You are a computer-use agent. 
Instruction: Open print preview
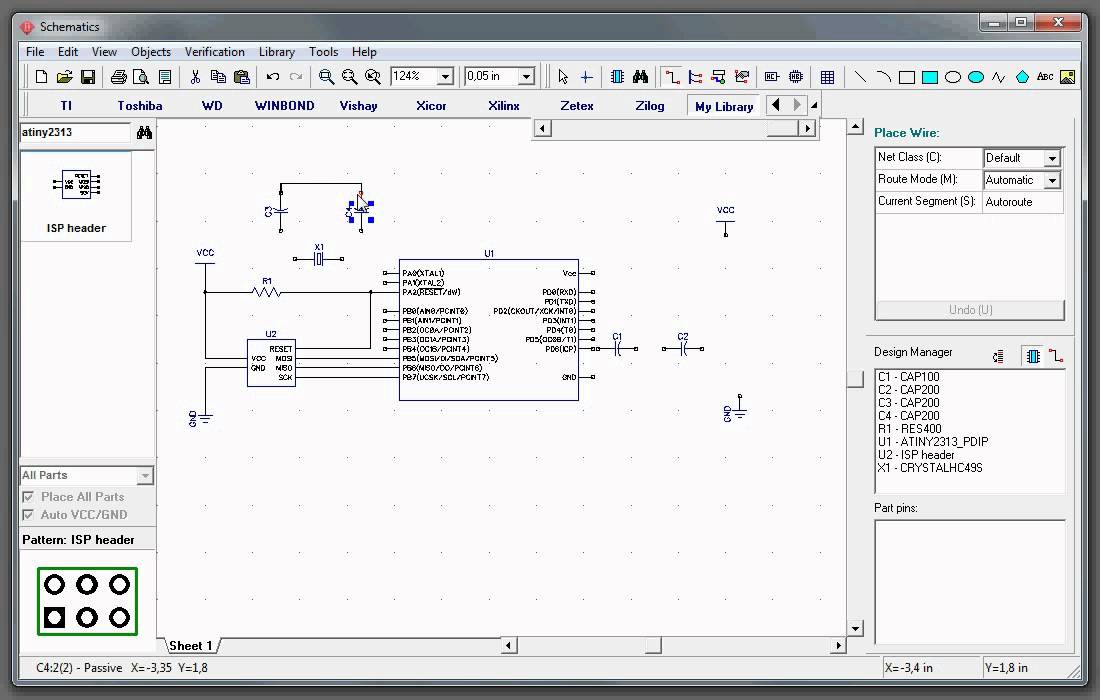coord(141,76)
